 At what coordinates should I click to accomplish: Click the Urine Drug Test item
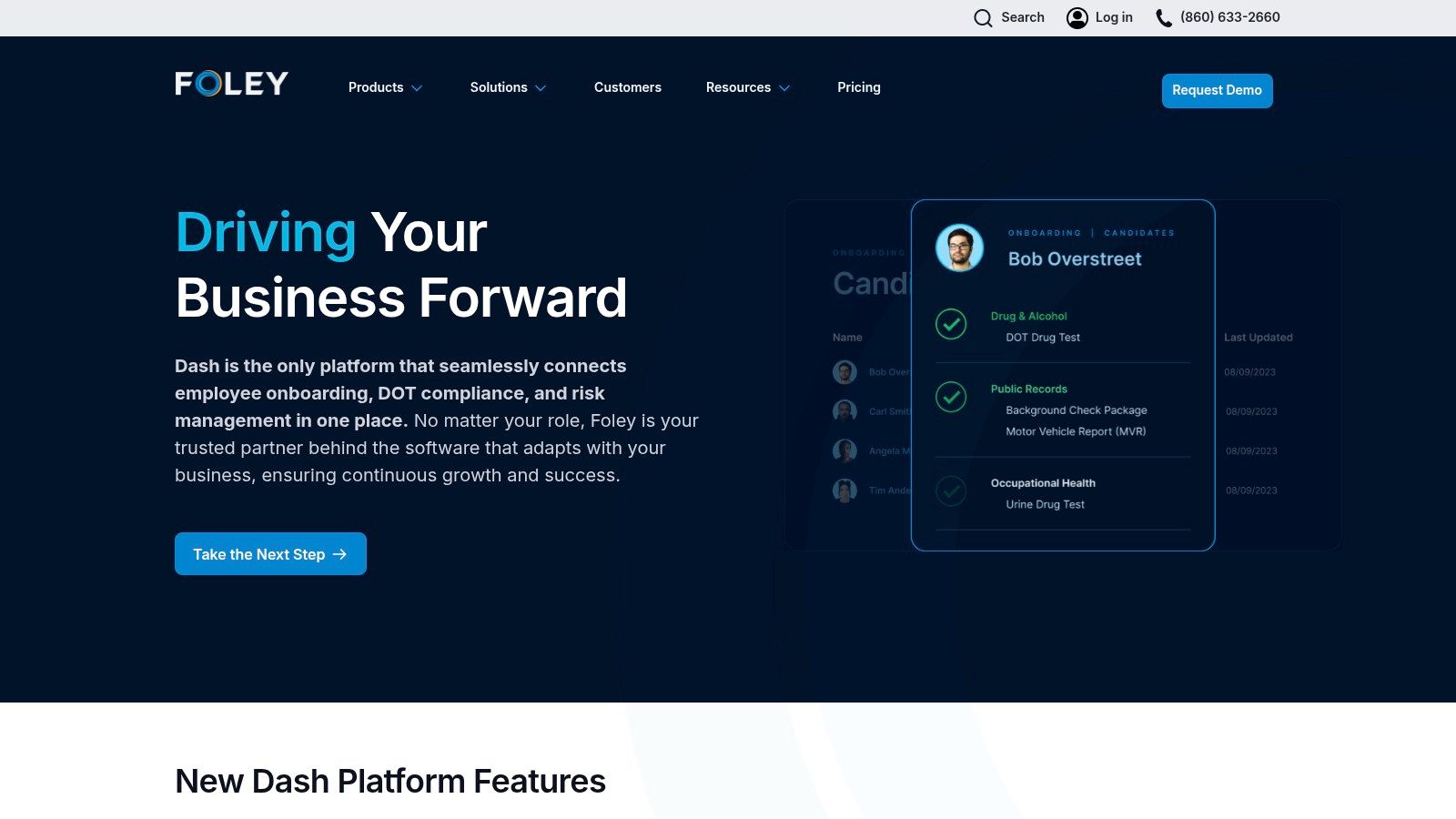[1045, 504]
